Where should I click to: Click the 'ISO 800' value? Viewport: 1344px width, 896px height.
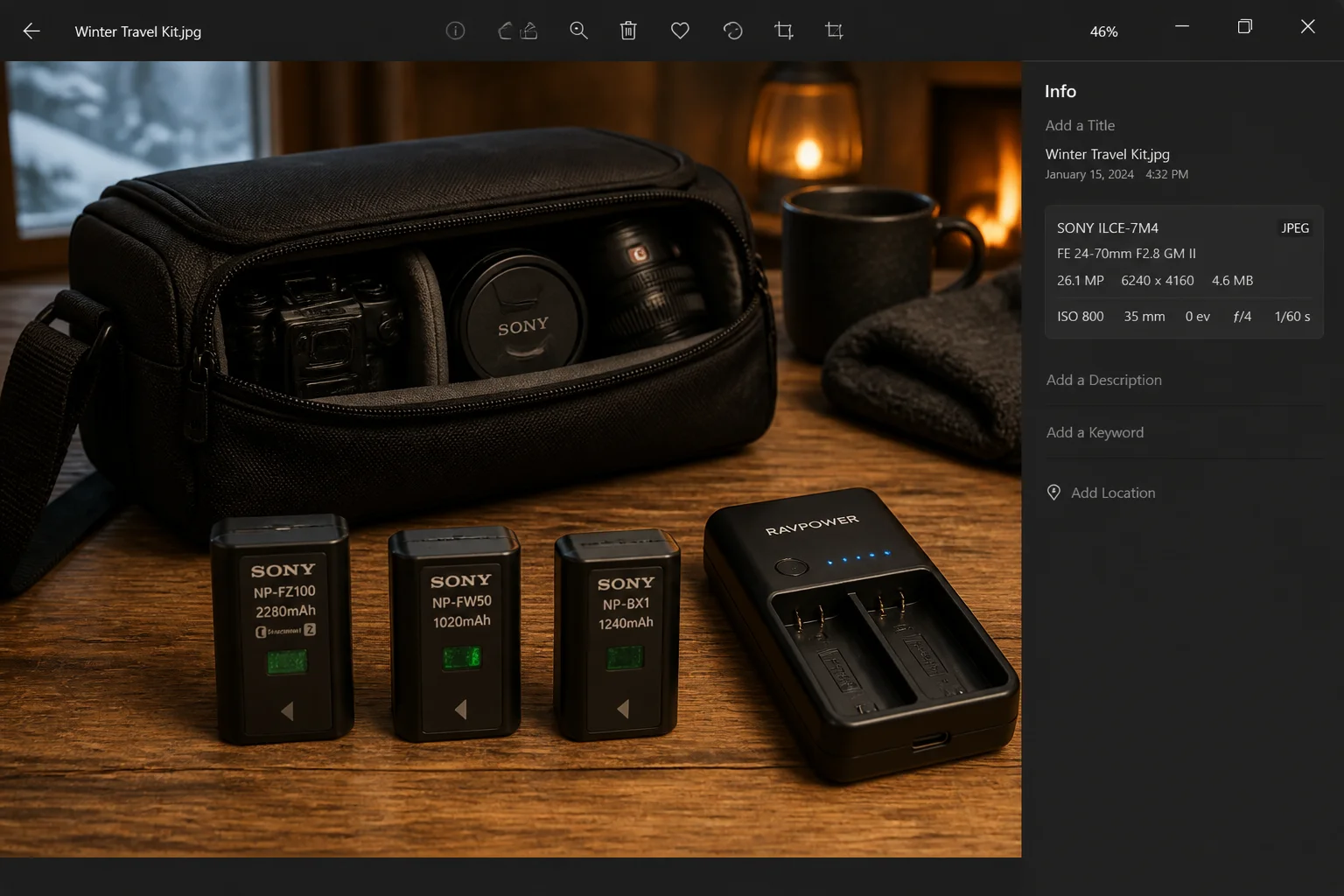pyautogui.click(x=1080, y=316)
